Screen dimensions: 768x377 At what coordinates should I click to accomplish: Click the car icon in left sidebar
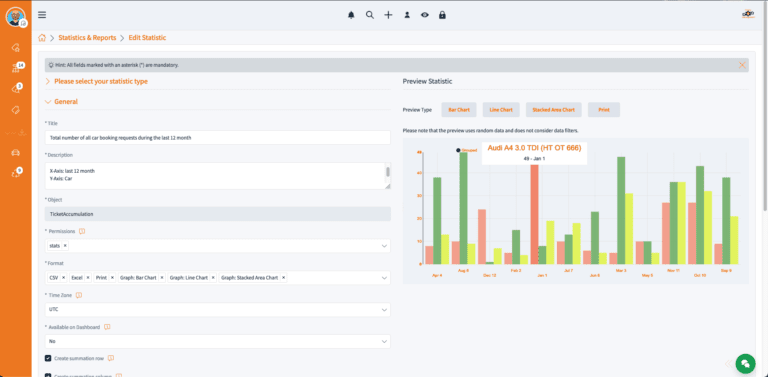coord(16,153)
